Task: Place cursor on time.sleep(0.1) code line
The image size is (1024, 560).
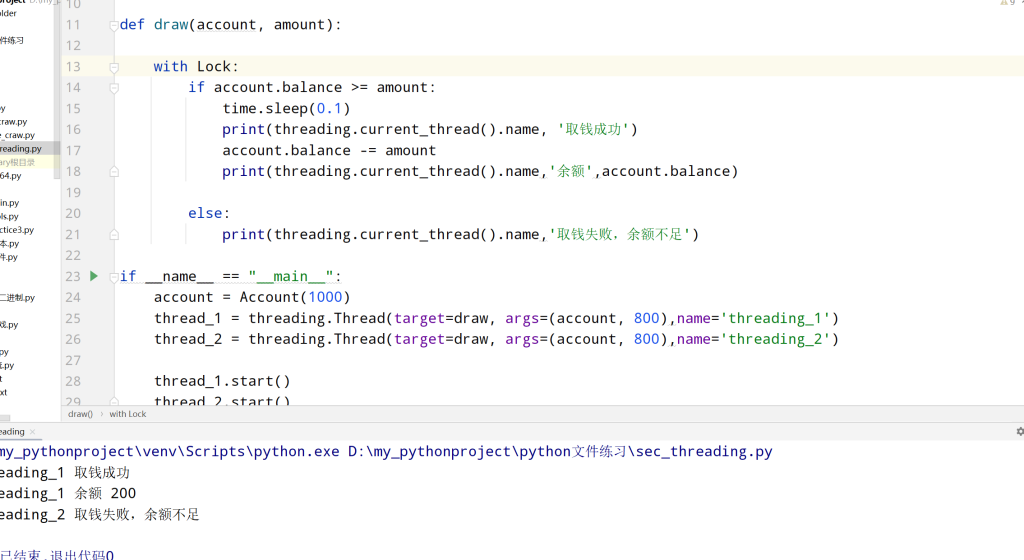Action: coord(286,109)
